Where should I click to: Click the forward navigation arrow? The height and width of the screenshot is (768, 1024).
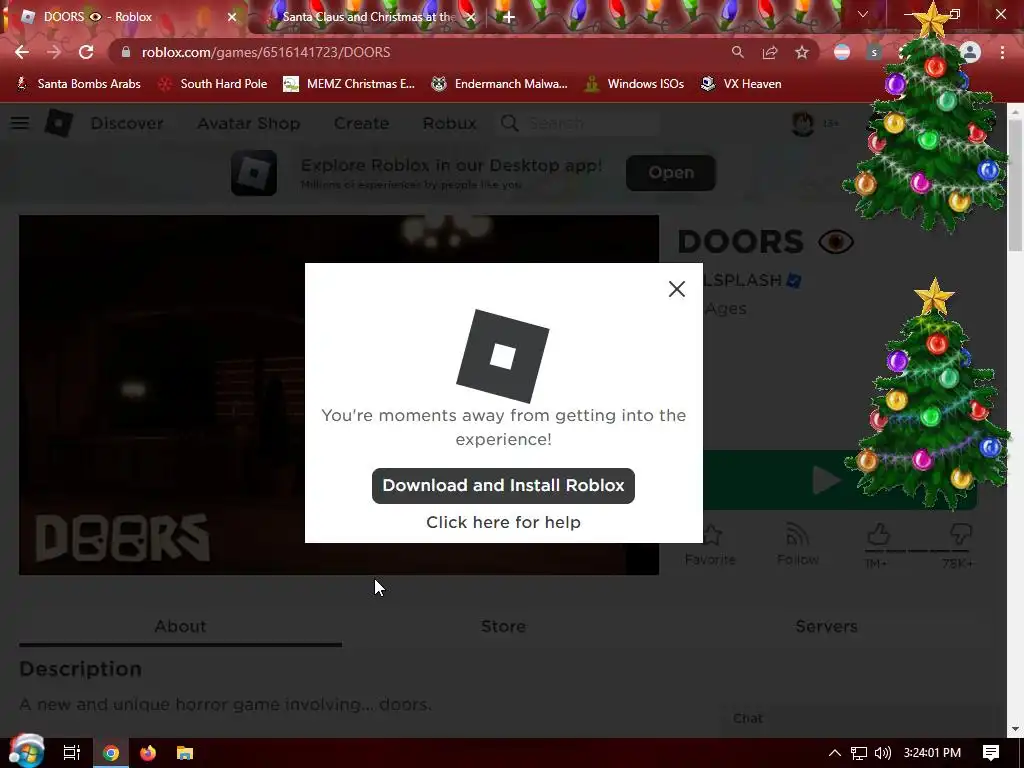(54, 52)
